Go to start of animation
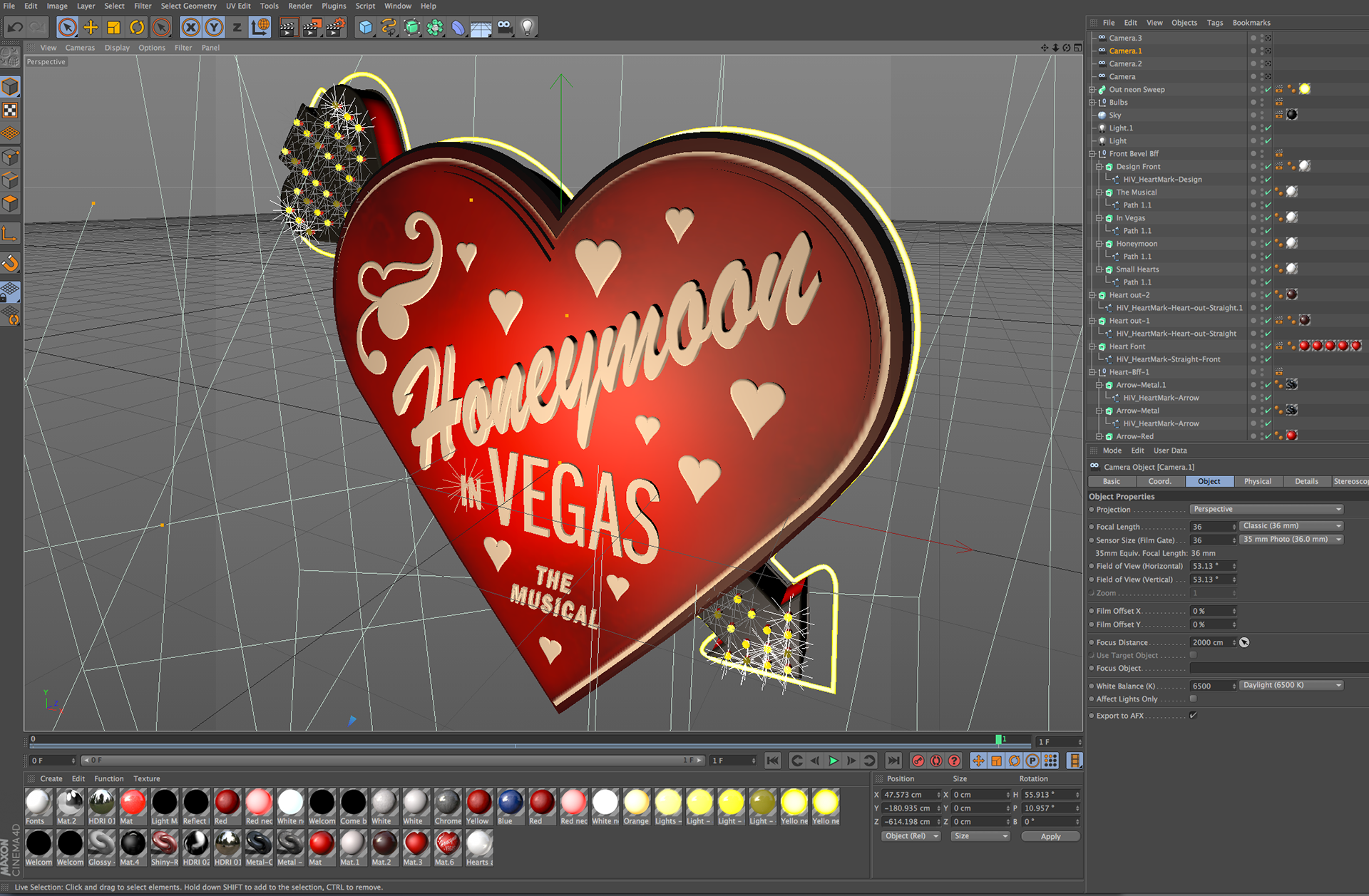 [773, 761]
